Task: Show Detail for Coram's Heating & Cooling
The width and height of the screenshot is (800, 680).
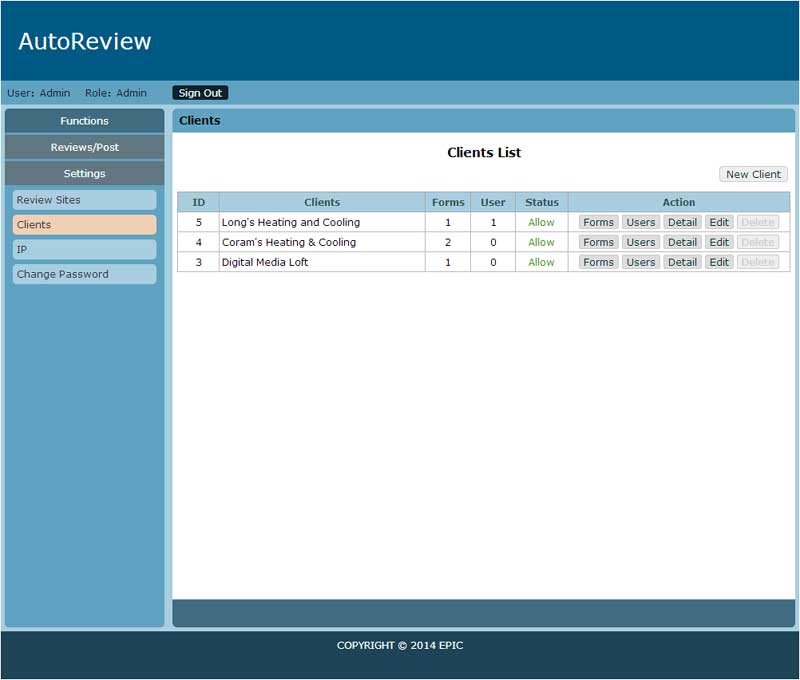Action: (682, 242)
